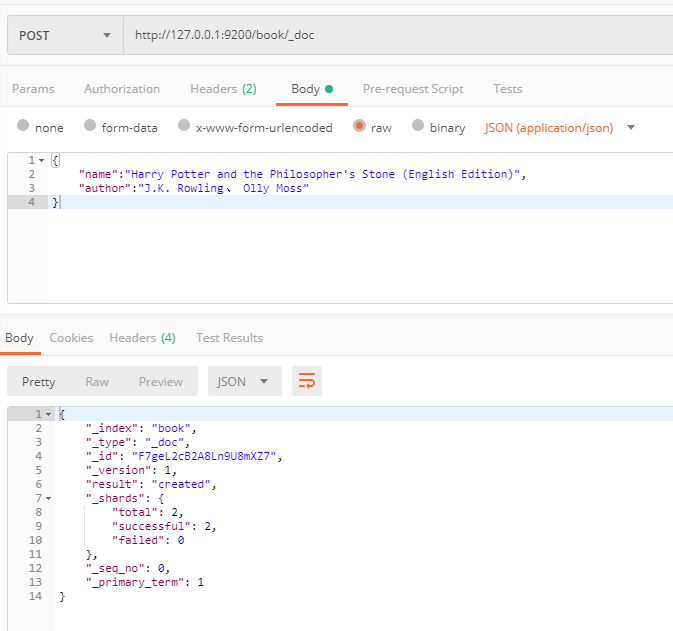Viewport: 673px width, 631px height.
Task: Click the "_index": "book" response line
Action: pos(141,428)
